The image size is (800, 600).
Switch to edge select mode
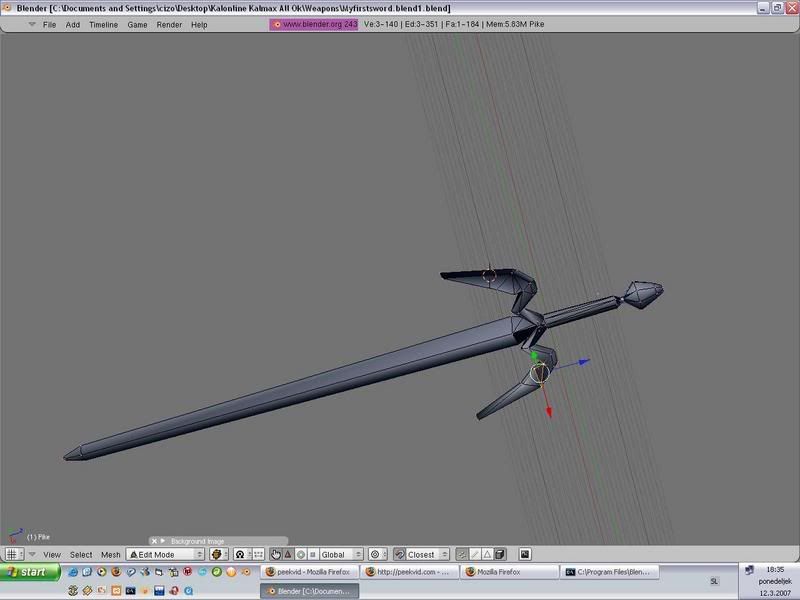pos(475,554)
